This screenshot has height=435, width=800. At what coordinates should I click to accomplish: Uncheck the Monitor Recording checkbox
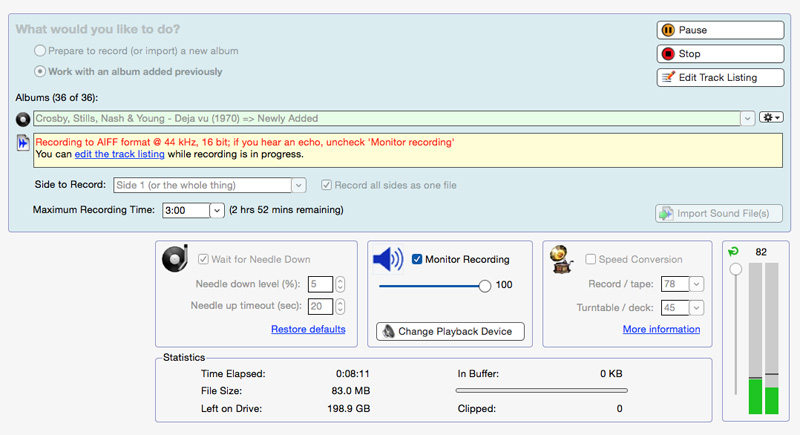point(417,260)
